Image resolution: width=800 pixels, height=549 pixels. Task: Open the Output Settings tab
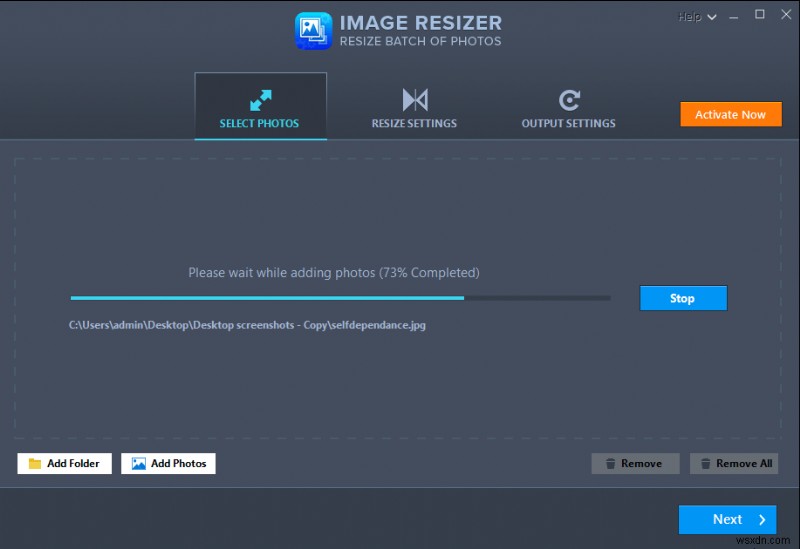tap(568, 109)
